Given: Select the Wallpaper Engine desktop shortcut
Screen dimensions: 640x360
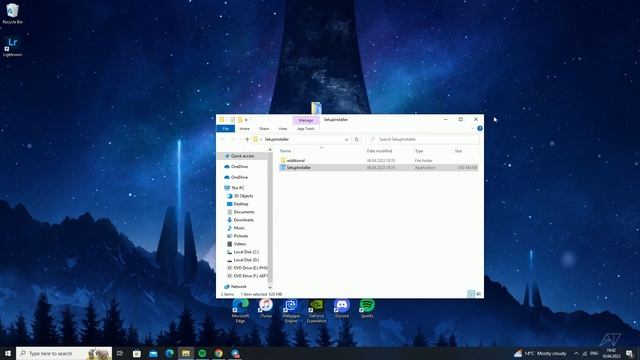Looking at the screenshot, I should tap(291, 311).
